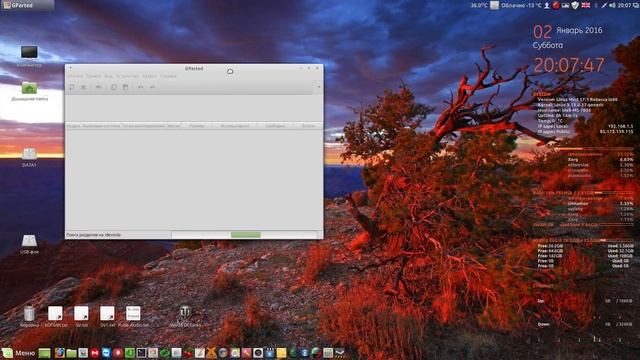Open the Меню start button

coord(18,353)
